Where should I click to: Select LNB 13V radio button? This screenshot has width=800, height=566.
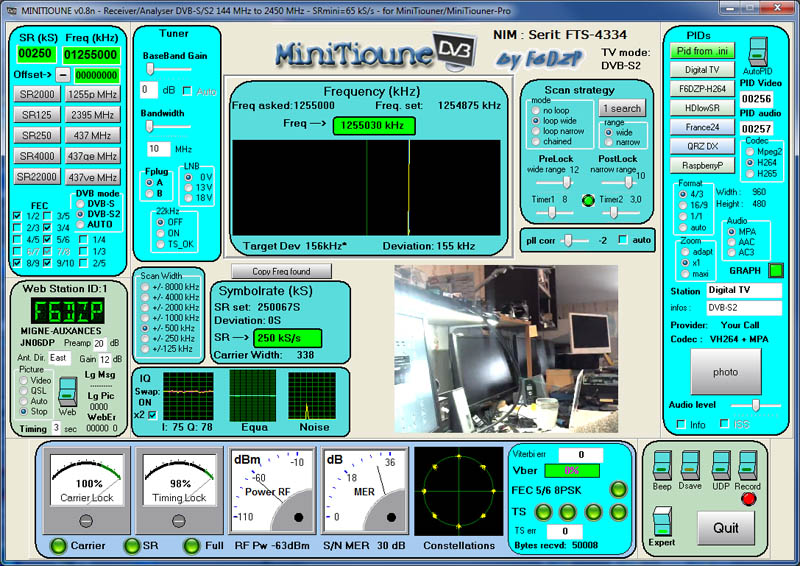click(188, 187)
